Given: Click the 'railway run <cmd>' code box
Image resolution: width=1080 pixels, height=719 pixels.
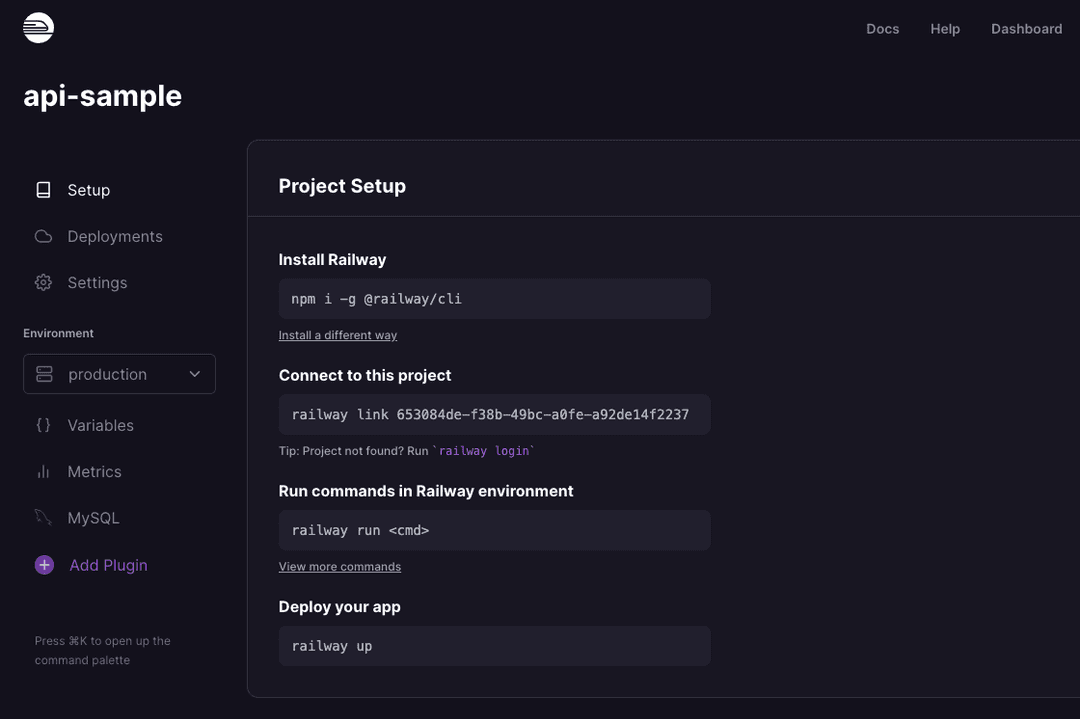Looking at the screenshot, I should click(x=494, y=530).
